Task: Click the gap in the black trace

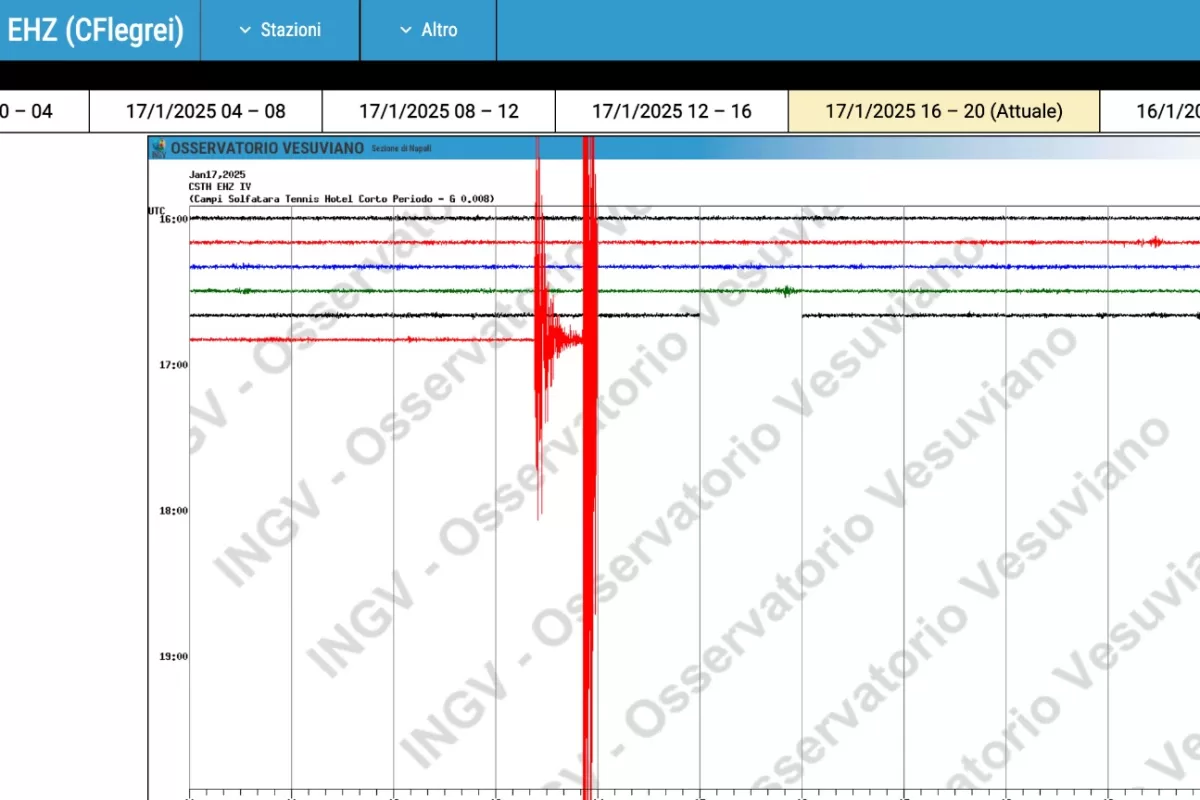Action: (750, 316)
